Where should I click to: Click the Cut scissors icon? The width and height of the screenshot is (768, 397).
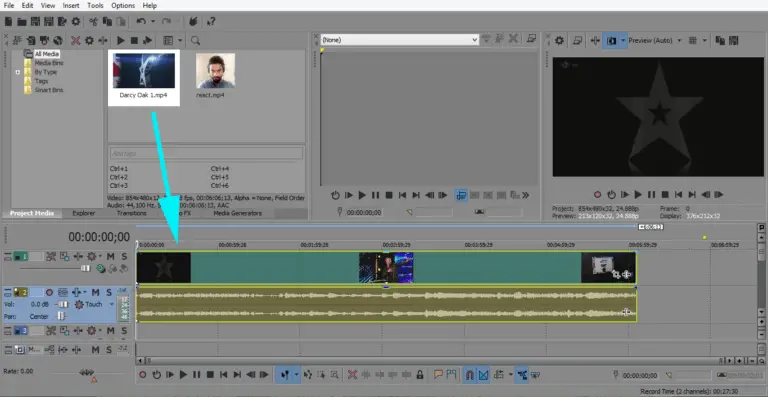pyautogui.click(x=93, y=22)
